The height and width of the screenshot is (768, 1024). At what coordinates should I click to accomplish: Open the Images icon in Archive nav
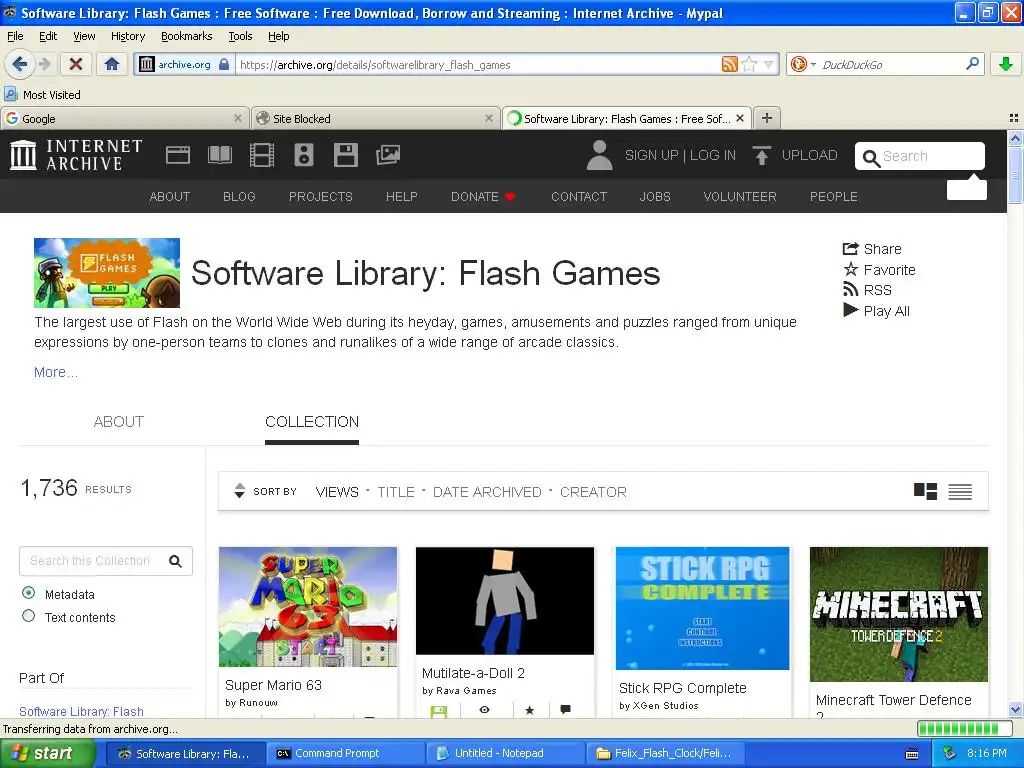pos(388,155)
